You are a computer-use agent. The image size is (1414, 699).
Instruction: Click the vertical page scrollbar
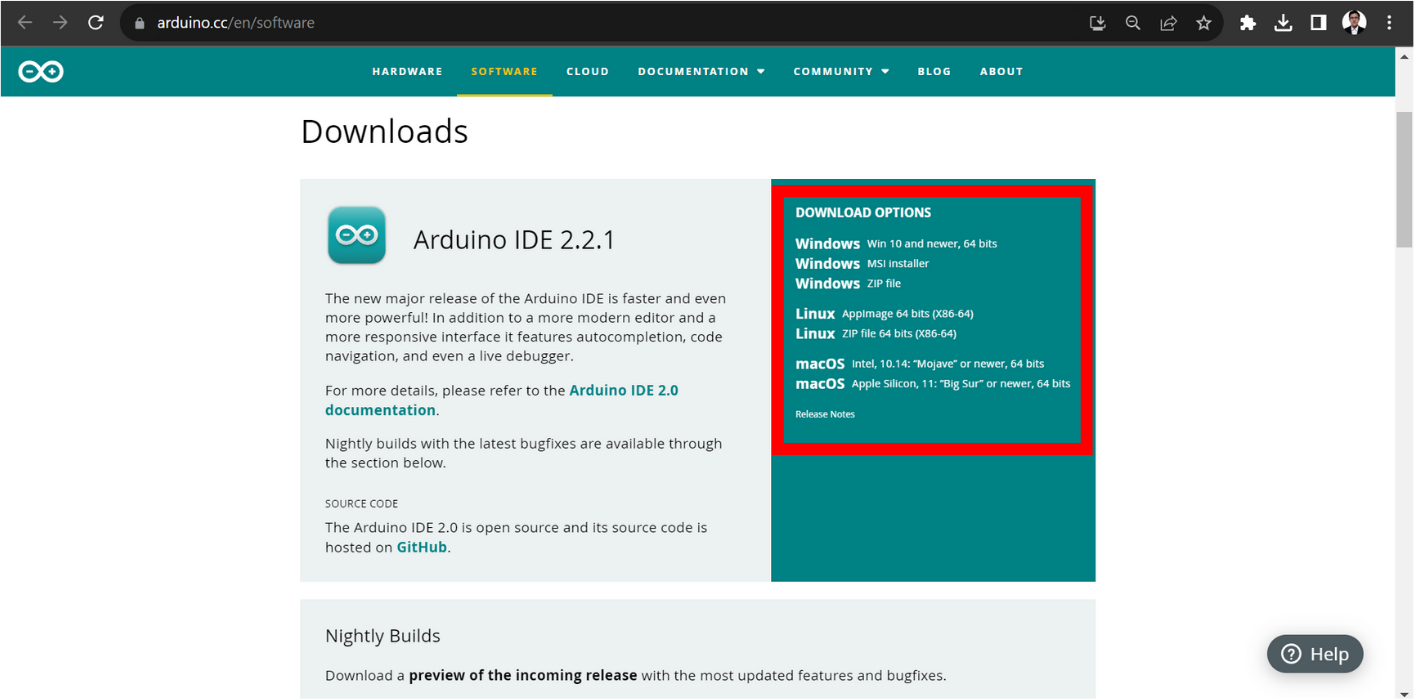(x=1404, y=180)
